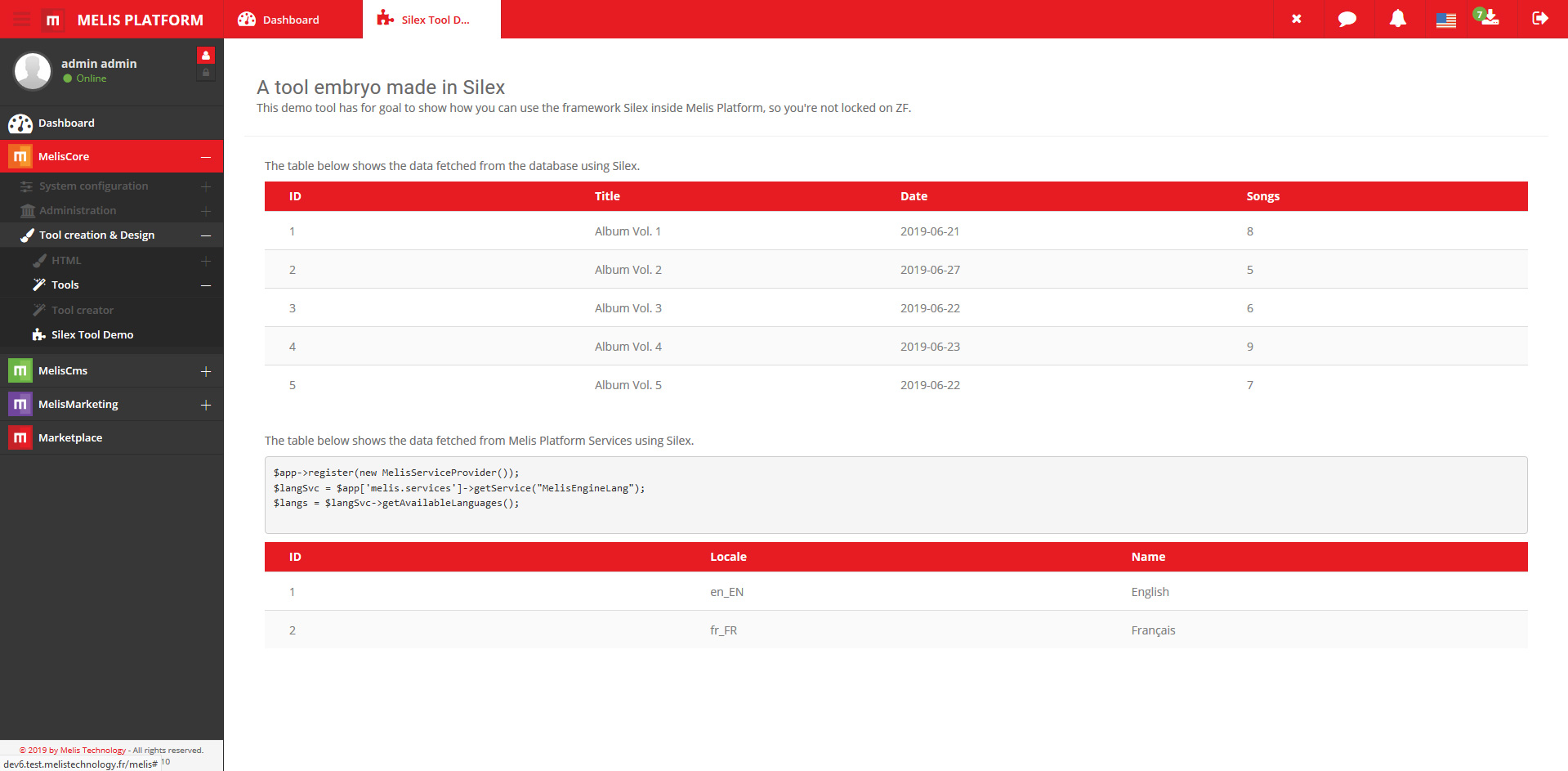Viewport: 1568px width, 771px height.
Task: Click the admin avatar picture
Action: click(33, 70)
